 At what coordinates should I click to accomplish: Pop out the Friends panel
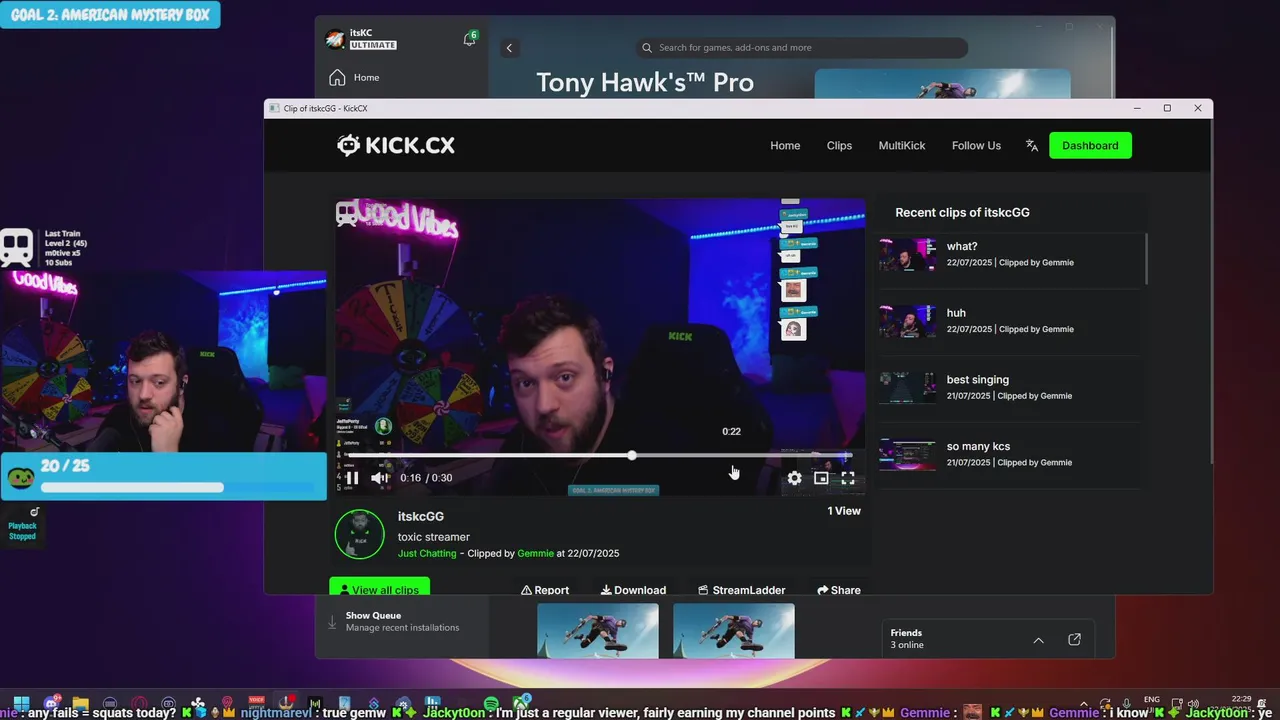point(1074,640)
